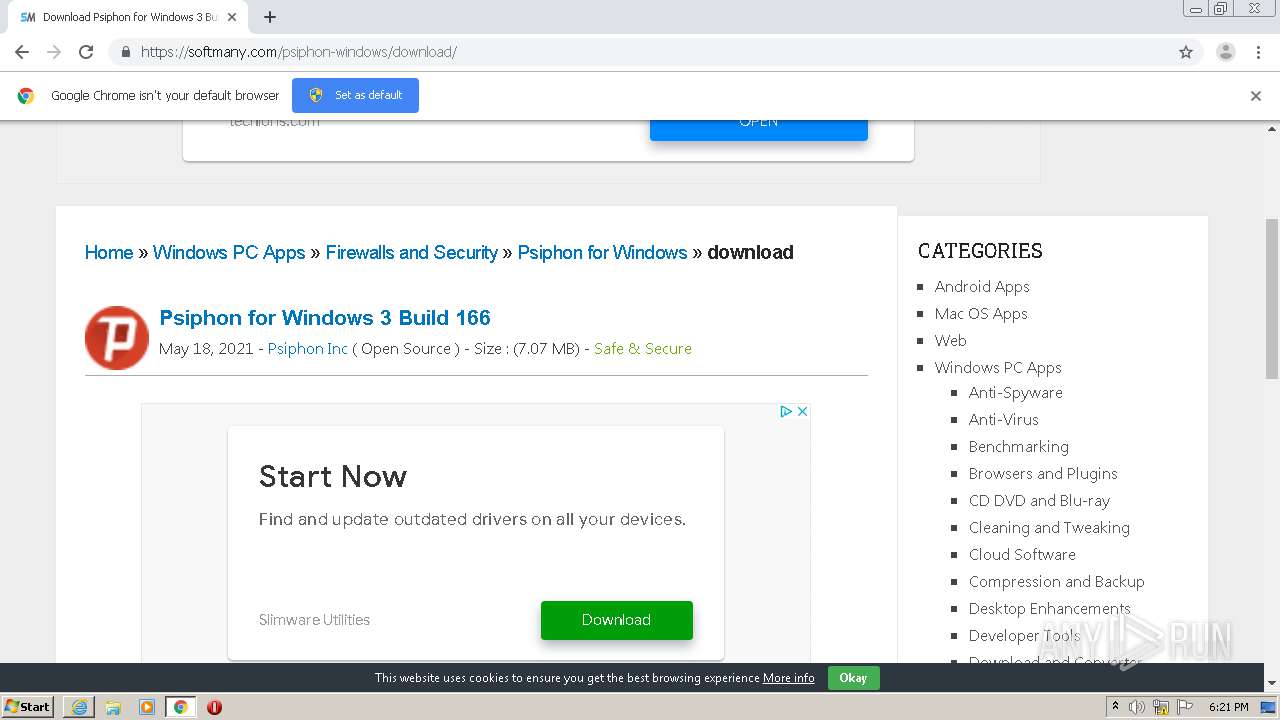Click the taskbar clock showing 6:21 PM
Image resolution: width=1280 pixels, height=720 pixels.
(x=1228, y=707)
